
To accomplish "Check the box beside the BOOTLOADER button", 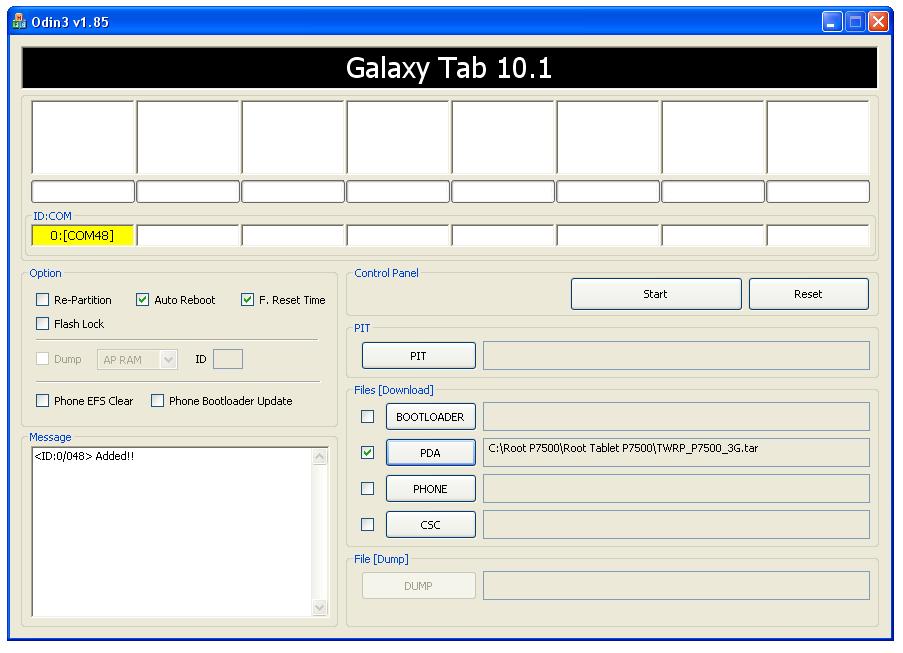I will tap(367, 416).
